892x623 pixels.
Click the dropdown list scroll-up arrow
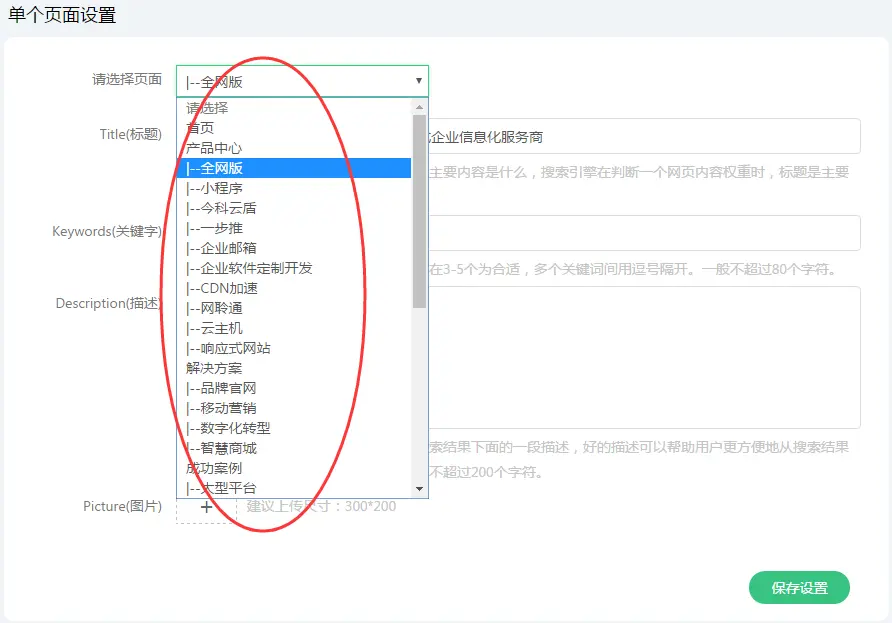[x=419, y=107]
